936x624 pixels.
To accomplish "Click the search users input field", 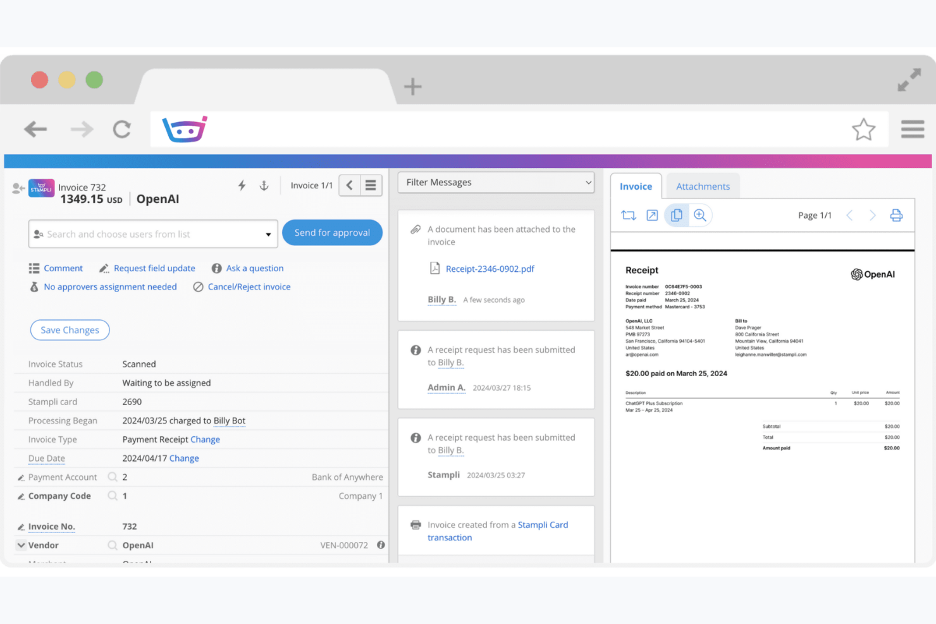I will (153, 234).
